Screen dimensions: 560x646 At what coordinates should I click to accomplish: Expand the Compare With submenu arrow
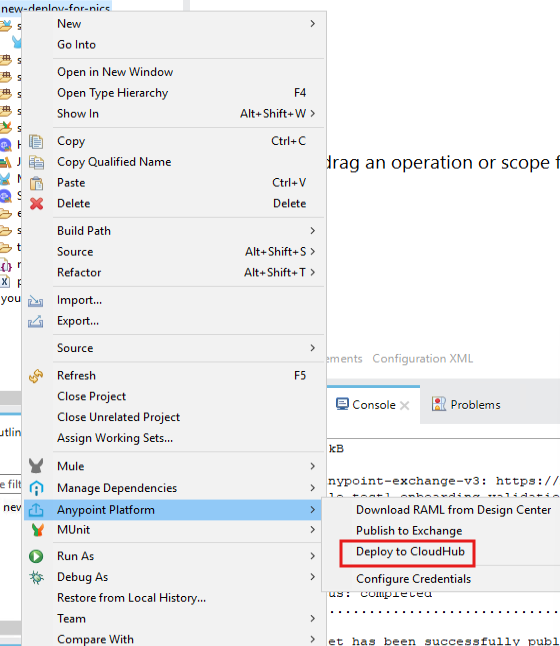click(x=313, y=639)
